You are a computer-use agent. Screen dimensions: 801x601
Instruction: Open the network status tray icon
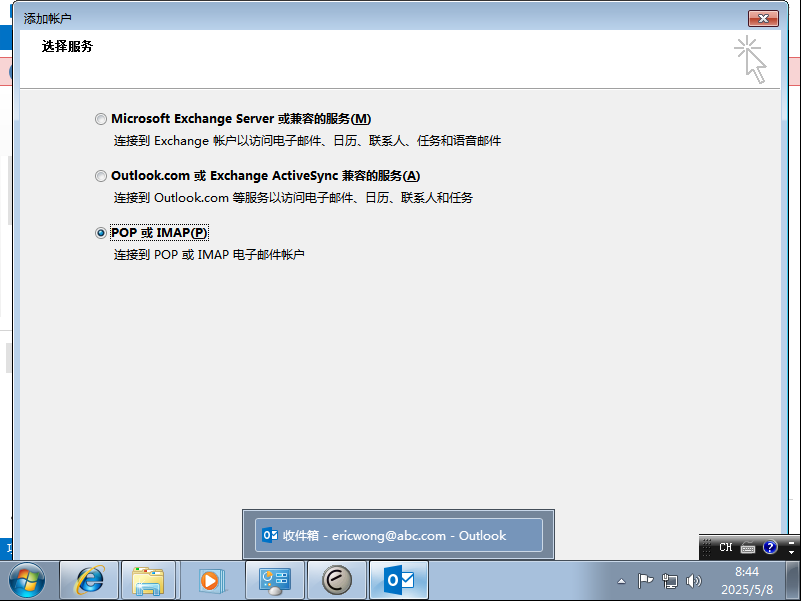coord(670,581)
